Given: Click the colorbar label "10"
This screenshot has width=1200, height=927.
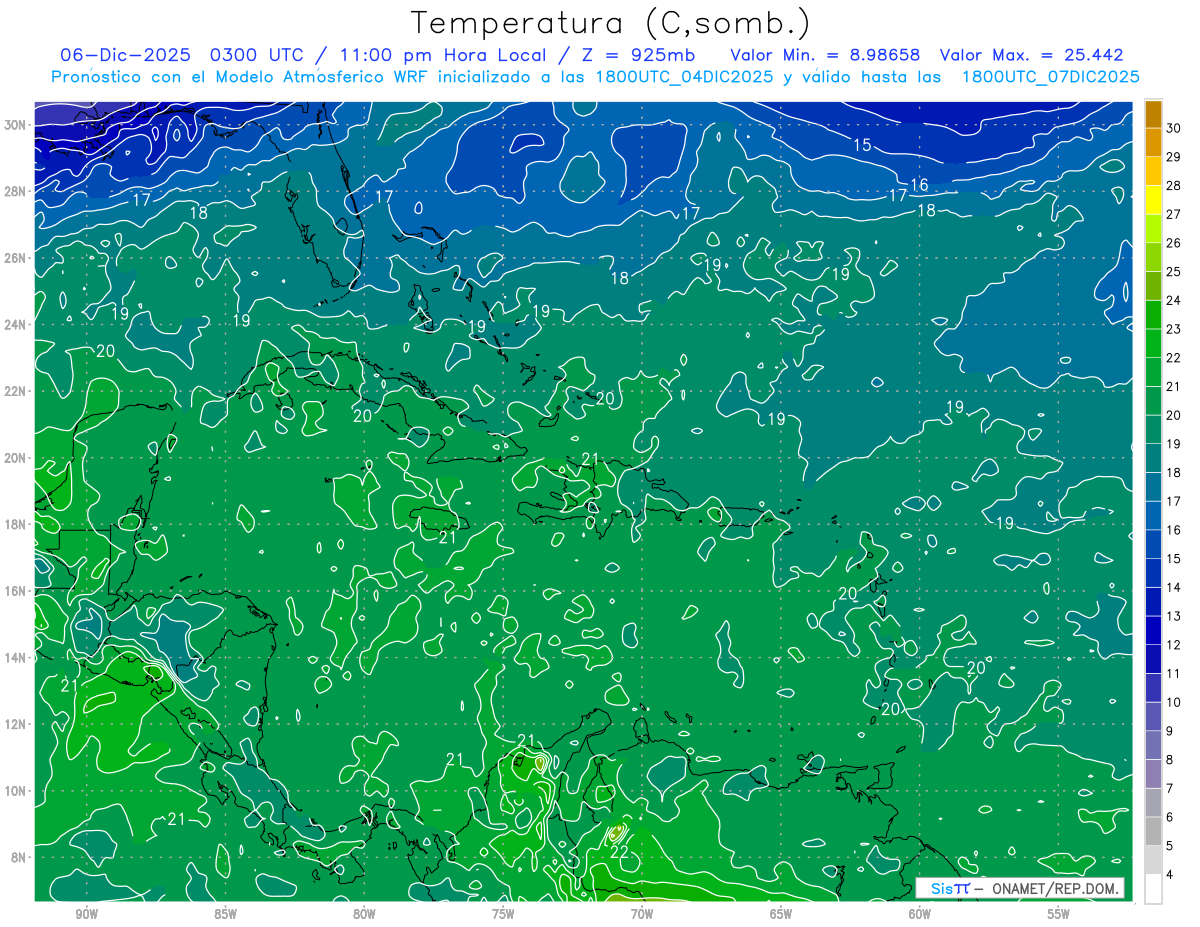Looking at the screenshot, I should coord(1174,703).
